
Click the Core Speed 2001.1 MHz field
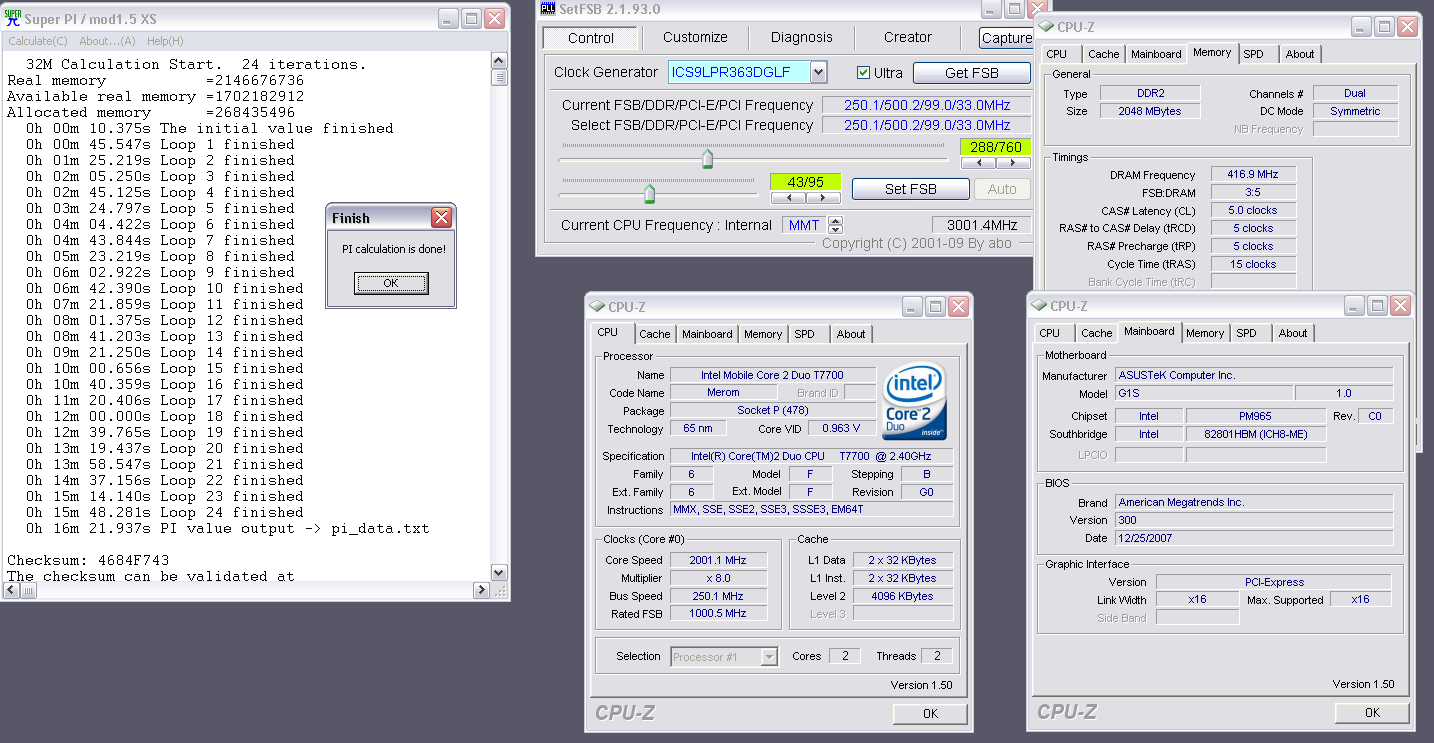tap(718, 560)
